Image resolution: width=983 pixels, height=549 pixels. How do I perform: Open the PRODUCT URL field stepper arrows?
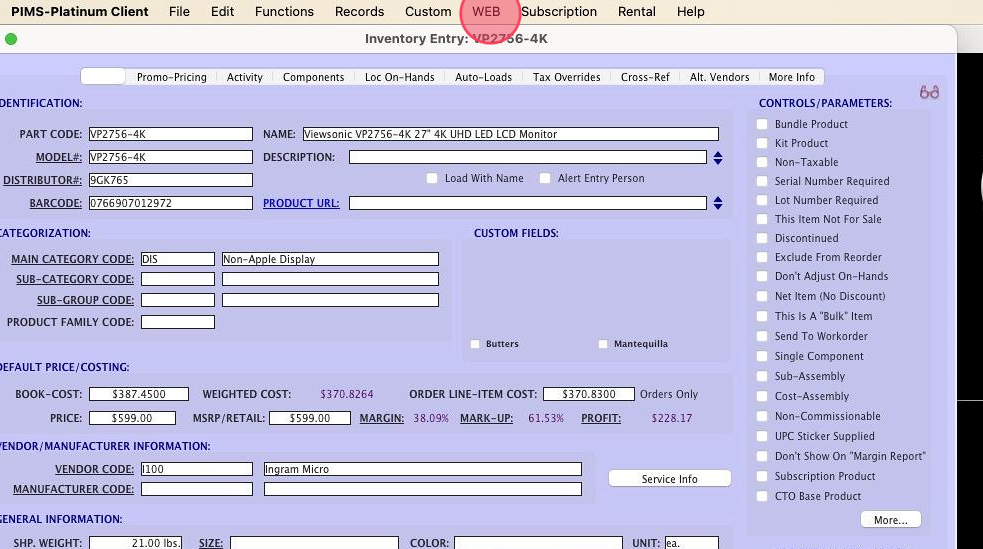click(718, 203)
